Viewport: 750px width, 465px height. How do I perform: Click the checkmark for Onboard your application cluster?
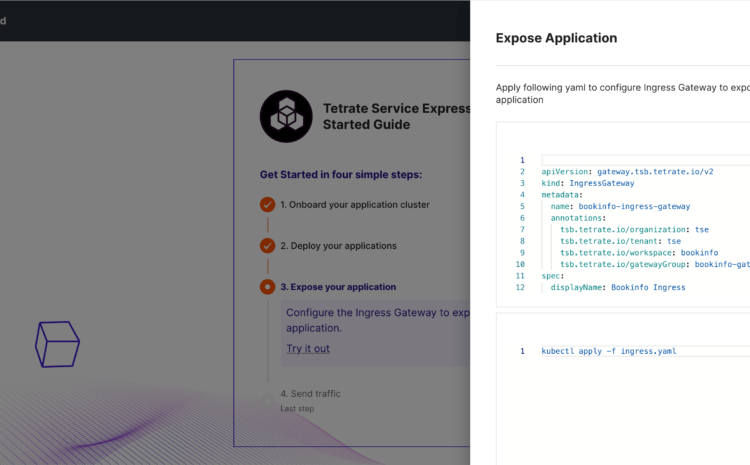(267, 204)
